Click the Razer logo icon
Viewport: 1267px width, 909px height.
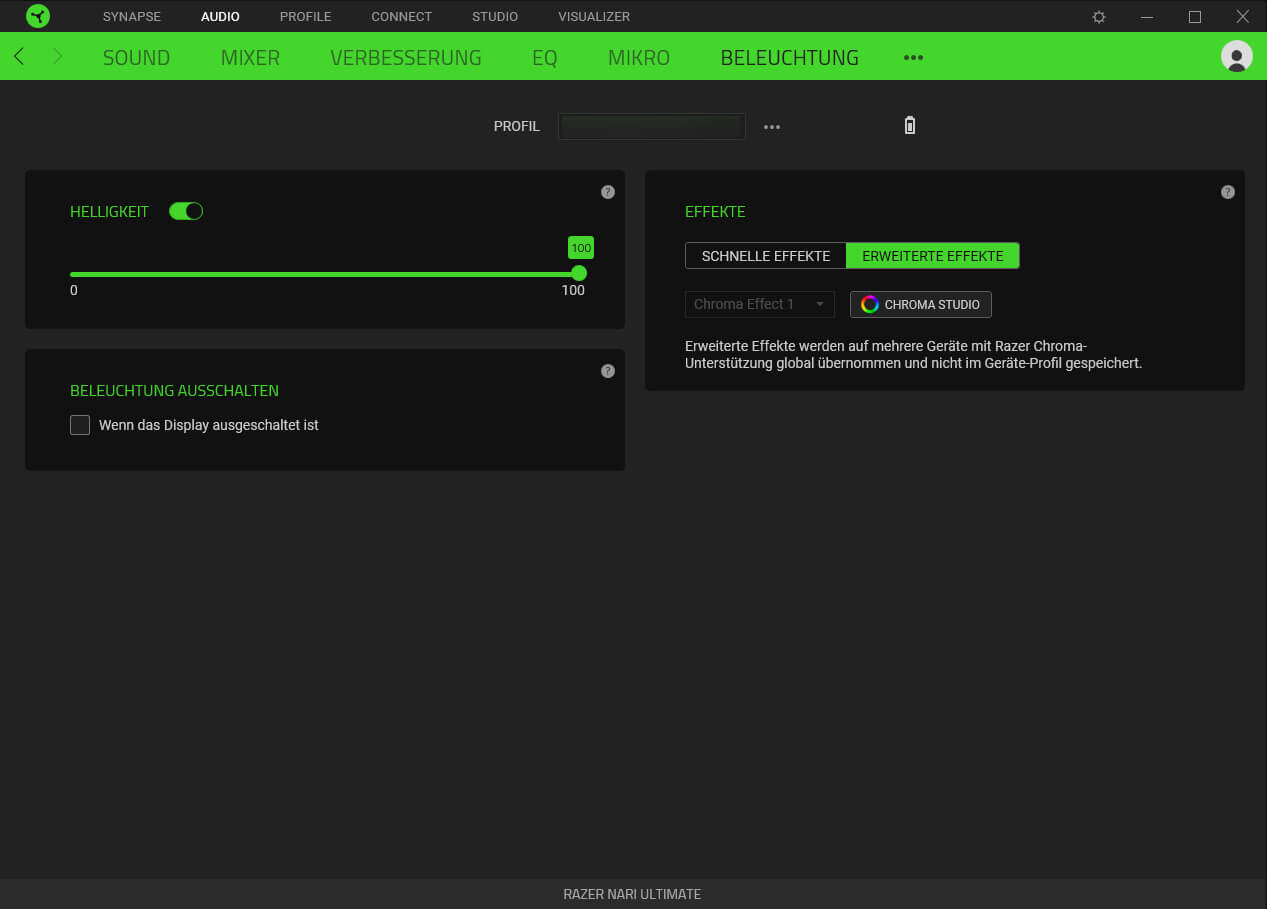point(38,16)
